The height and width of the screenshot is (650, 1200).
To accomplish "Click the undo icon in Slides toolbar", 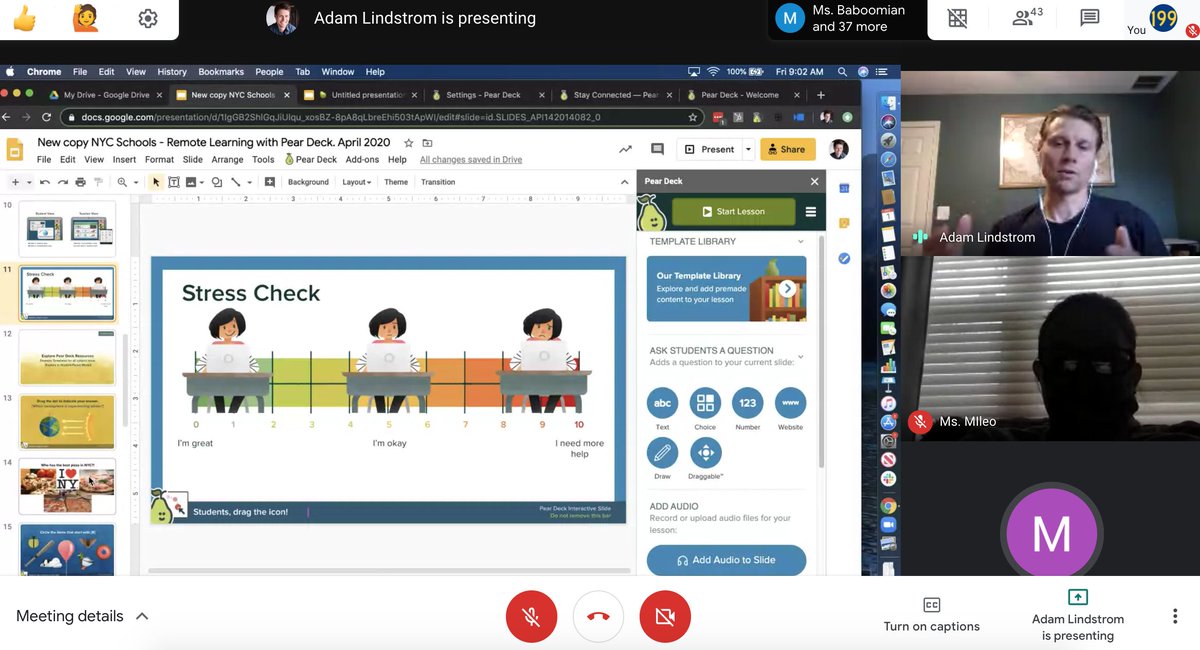I will (46, 182).
